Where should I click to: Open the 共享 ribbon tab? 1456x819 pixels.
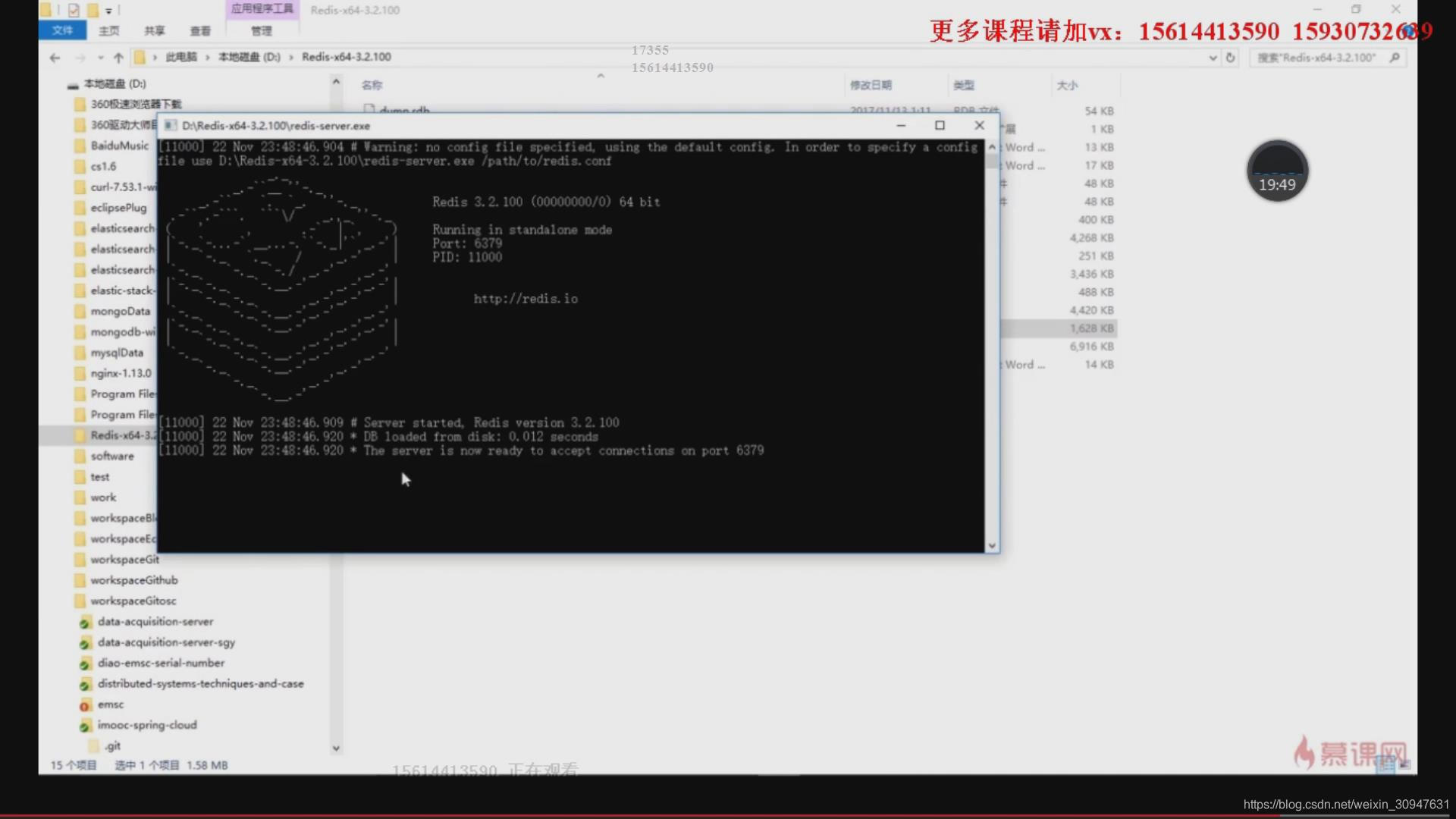pyautogui.click(x=154, y=30)
